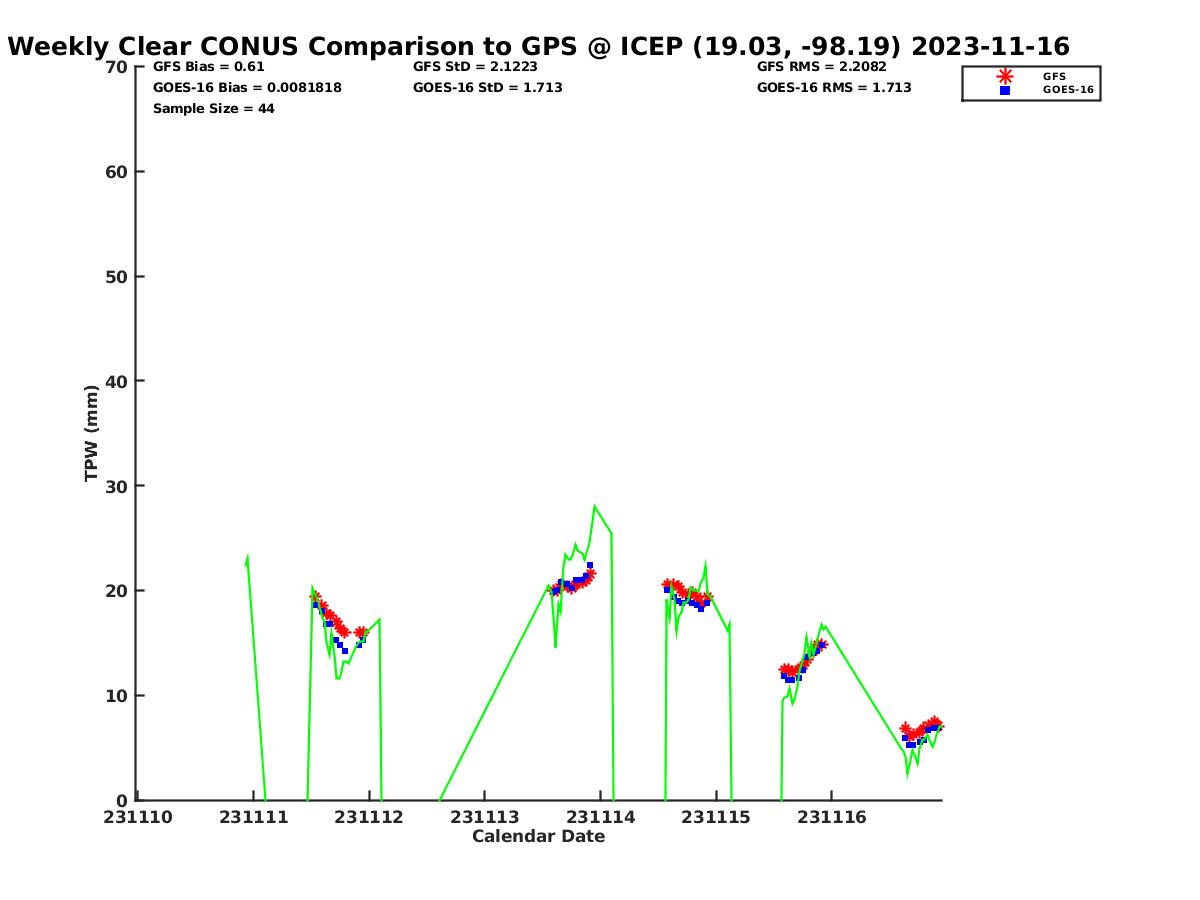Click y-axis tick label 50

pyautogui.click(x=117, y=277)
